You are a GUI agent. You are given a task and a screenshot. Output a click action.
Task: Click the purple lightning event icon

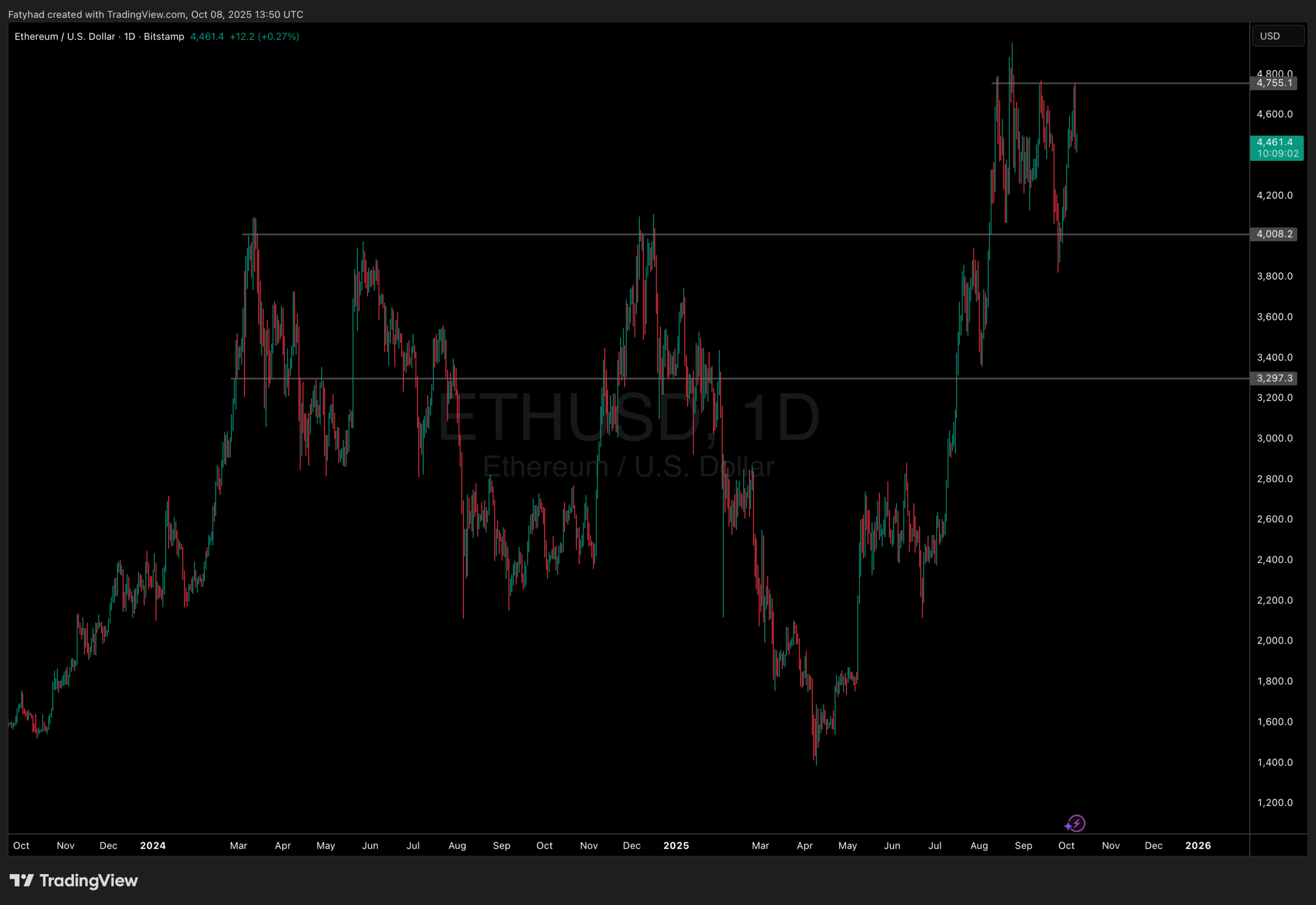click(x=1076, y=823)
